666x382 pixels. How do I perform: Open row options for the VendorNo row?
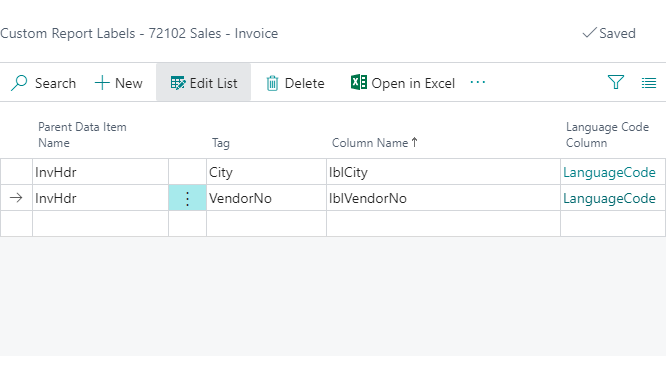click(187, 198)
